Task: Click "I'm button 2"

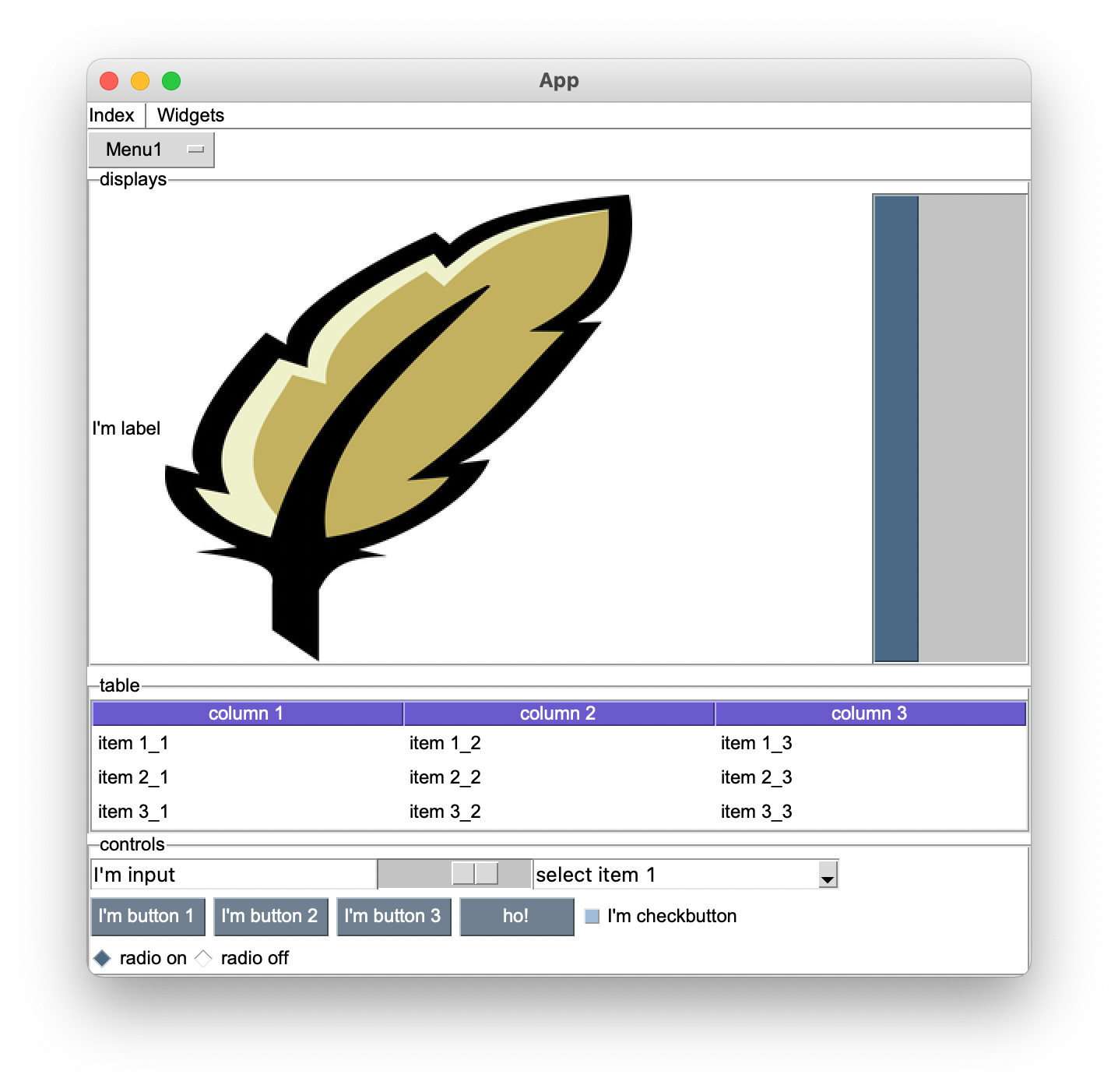Action: pyautogui.click(x=271, y=917)
